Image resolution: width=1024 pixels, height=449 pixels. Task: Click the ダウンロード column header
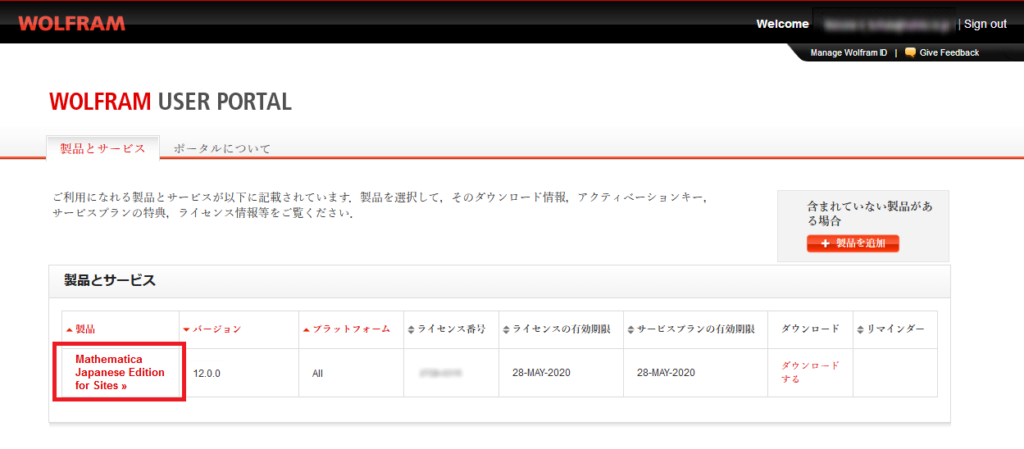click(x=809, y=329)
